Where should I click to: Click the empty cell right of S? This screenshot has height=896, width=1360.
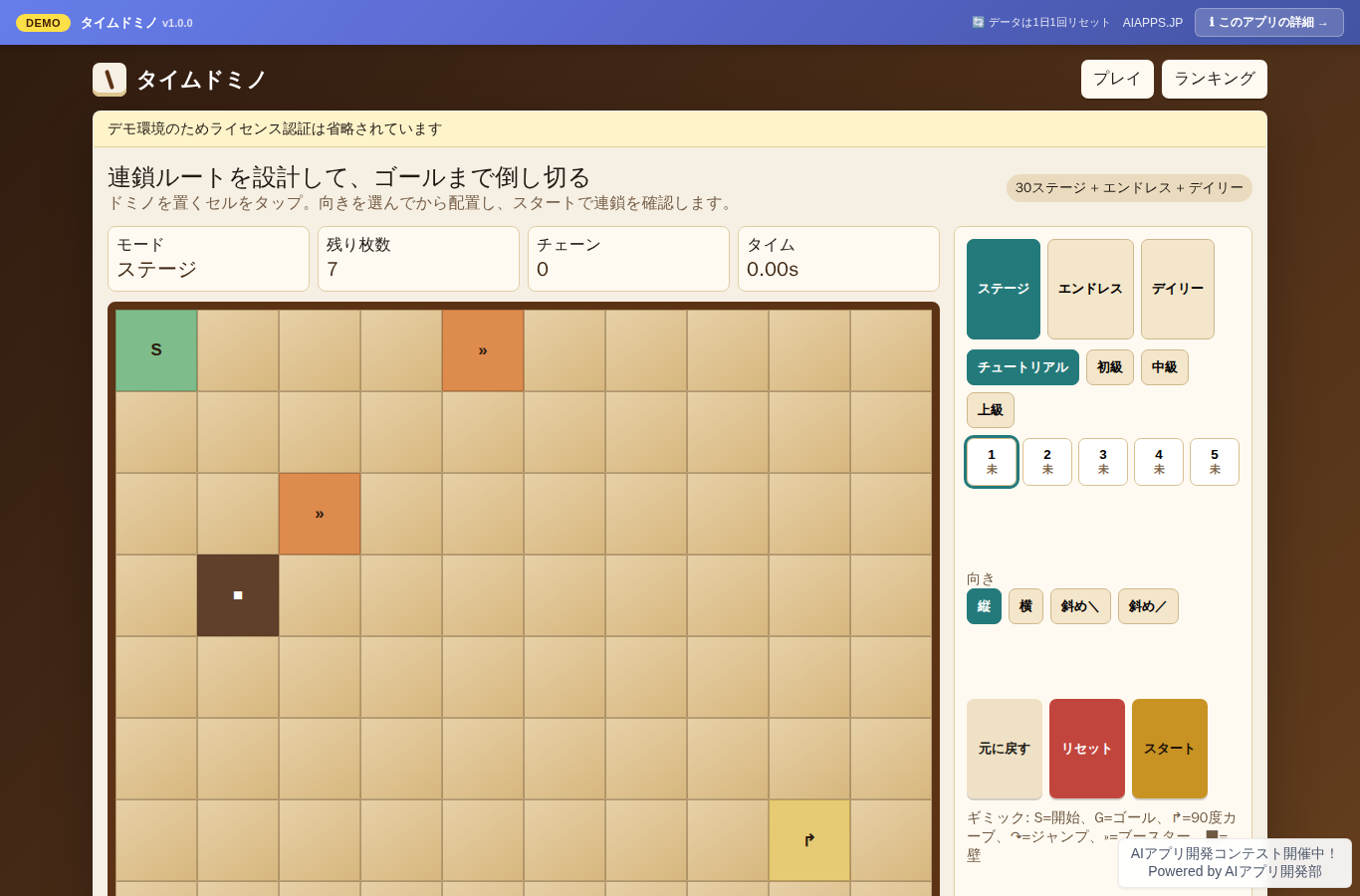tap(238, 350)
